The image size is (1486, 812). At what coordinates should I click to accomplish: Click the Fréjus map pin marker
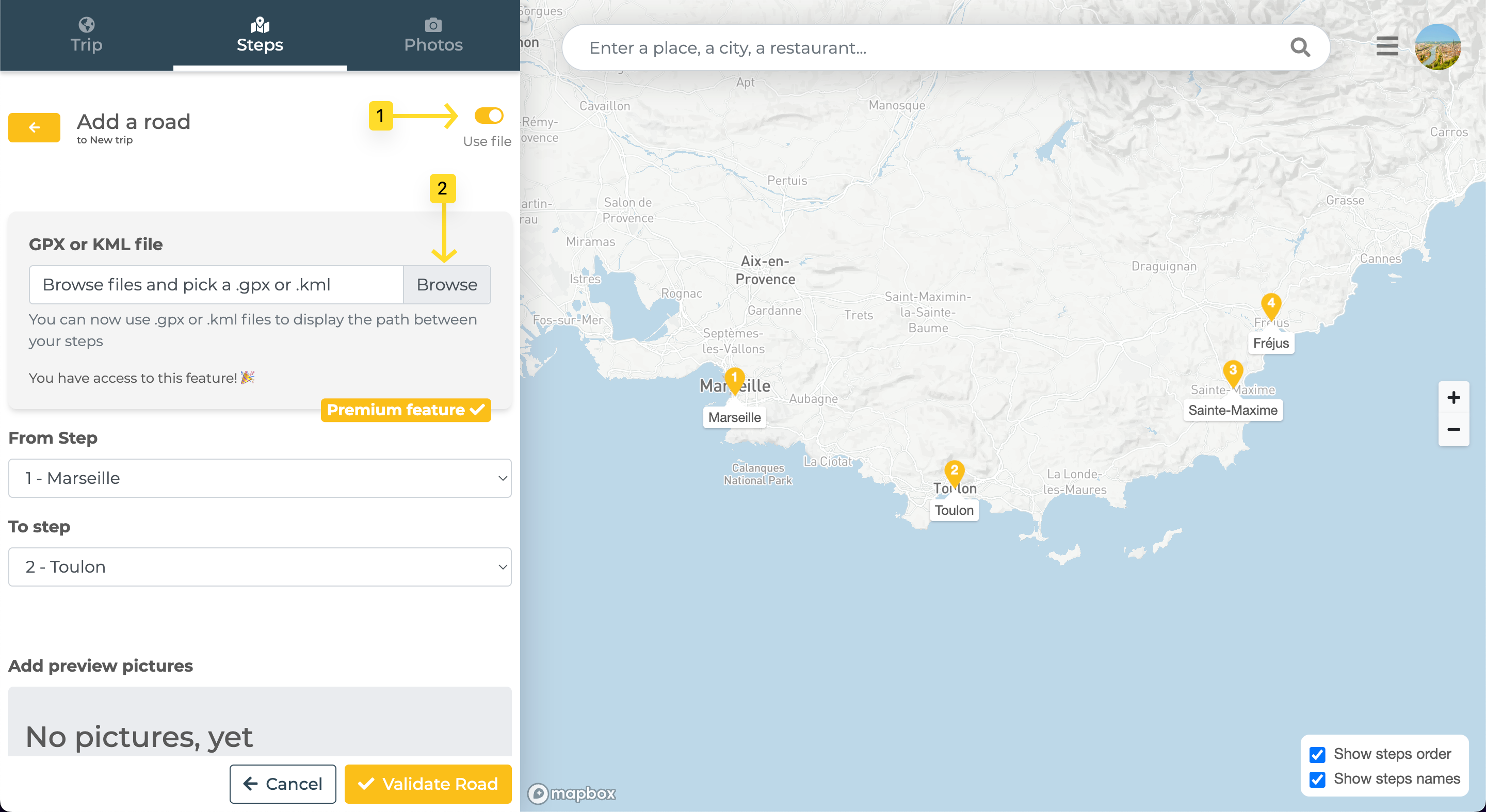click(x=1271, y=305)
